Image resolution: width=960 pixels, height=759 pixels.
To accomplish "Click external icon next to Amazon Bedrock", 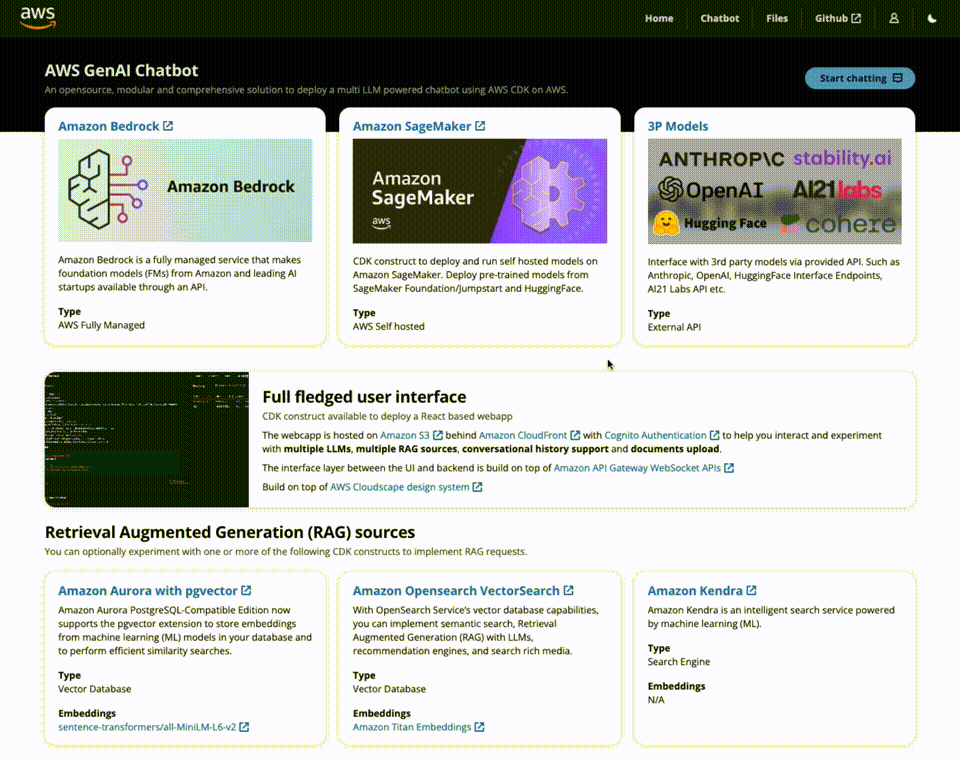I will pyautogui.click(x=168, y=125).
